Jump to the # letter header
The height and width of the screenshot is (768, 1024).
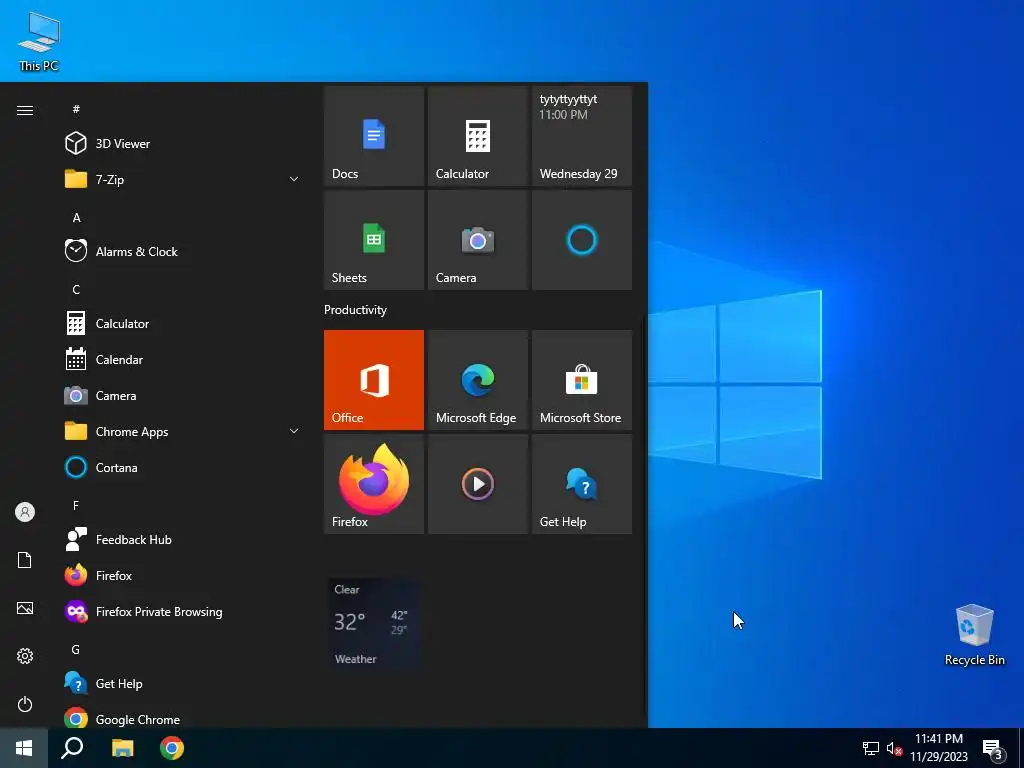click(76, 109)
